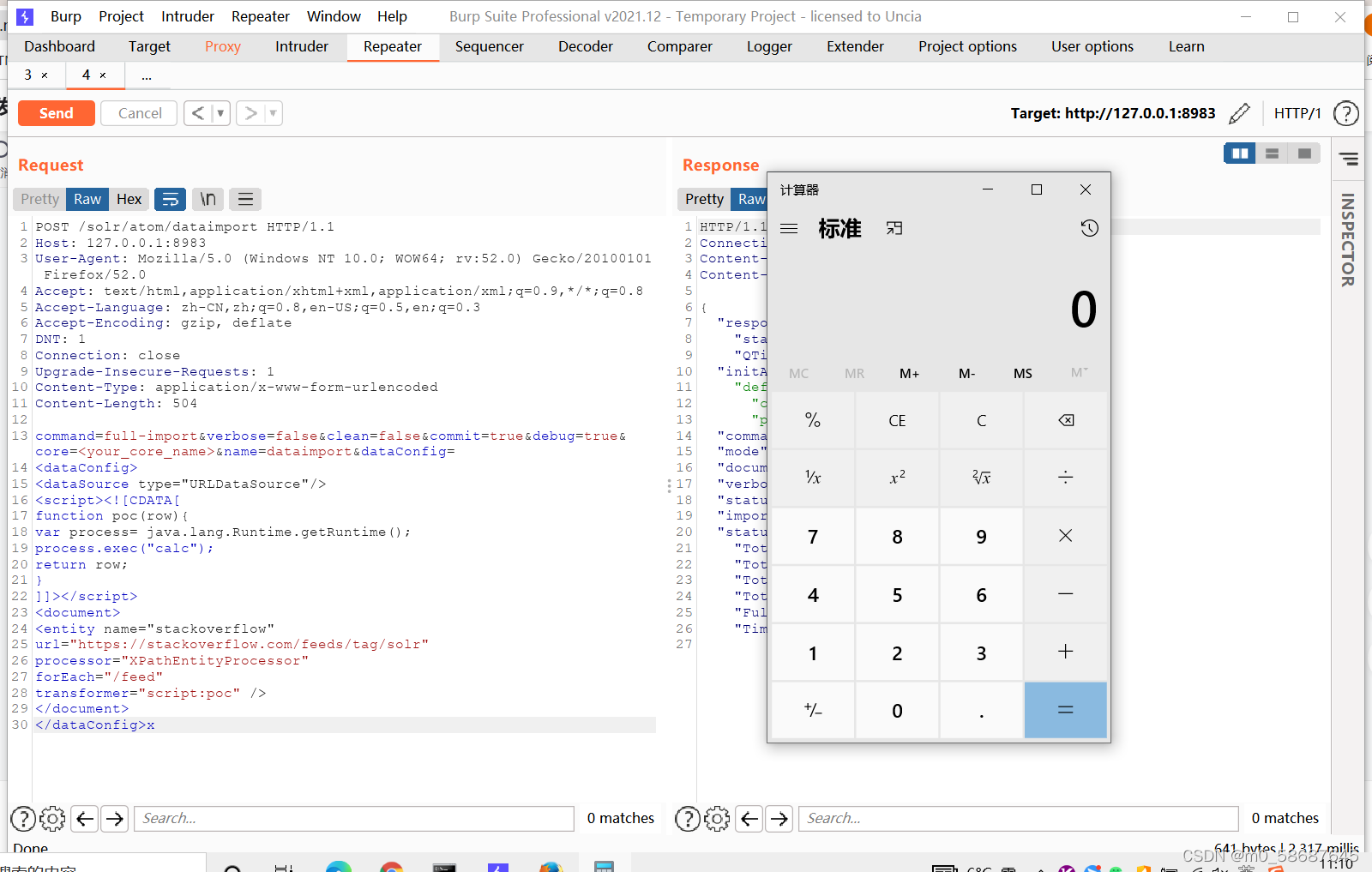This screenshot has width=1372, height=872.
Task: Click Calculator plus/minus sign key
Action: 813,710
